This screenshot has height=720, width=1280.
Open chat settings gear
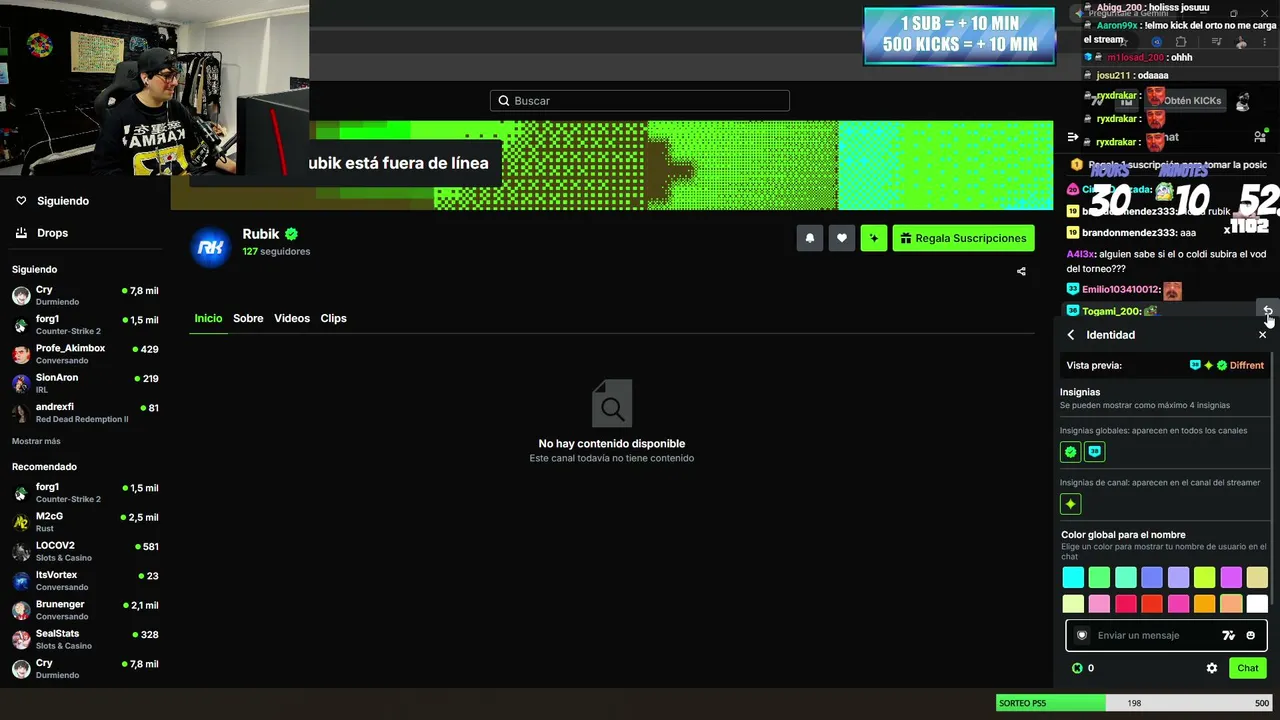[x=1212, y=668]
